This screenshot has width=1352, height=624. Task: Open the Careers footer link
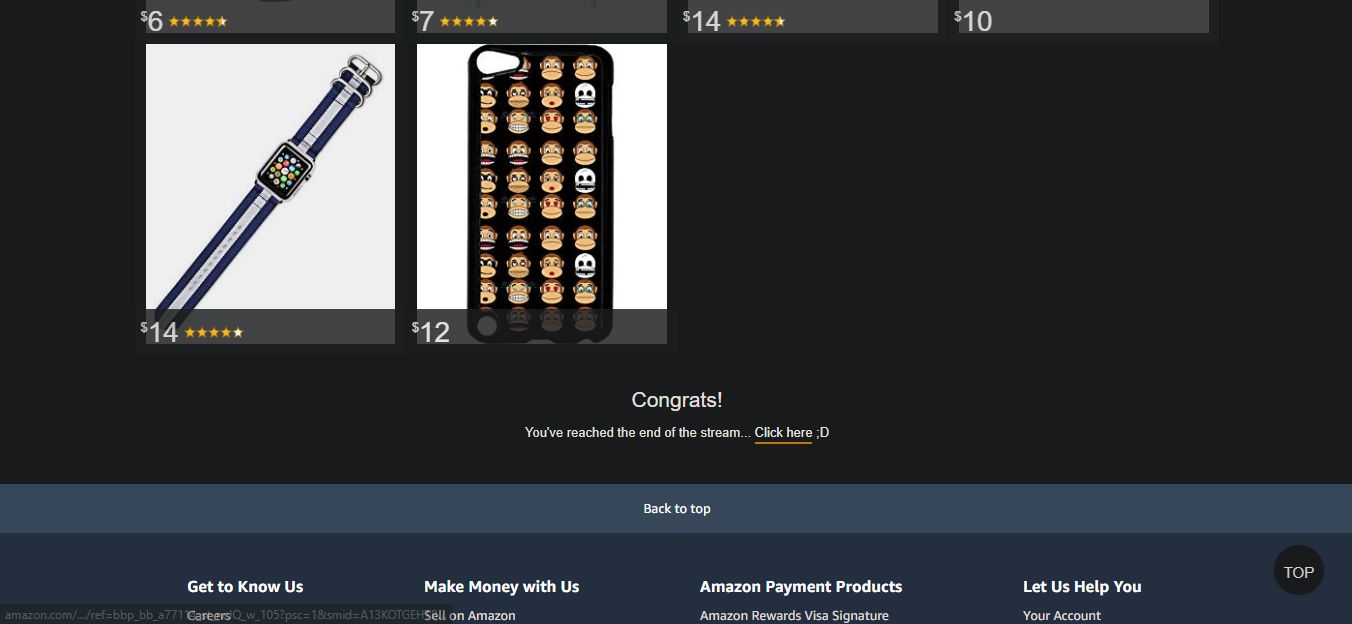tap(208, 616)
